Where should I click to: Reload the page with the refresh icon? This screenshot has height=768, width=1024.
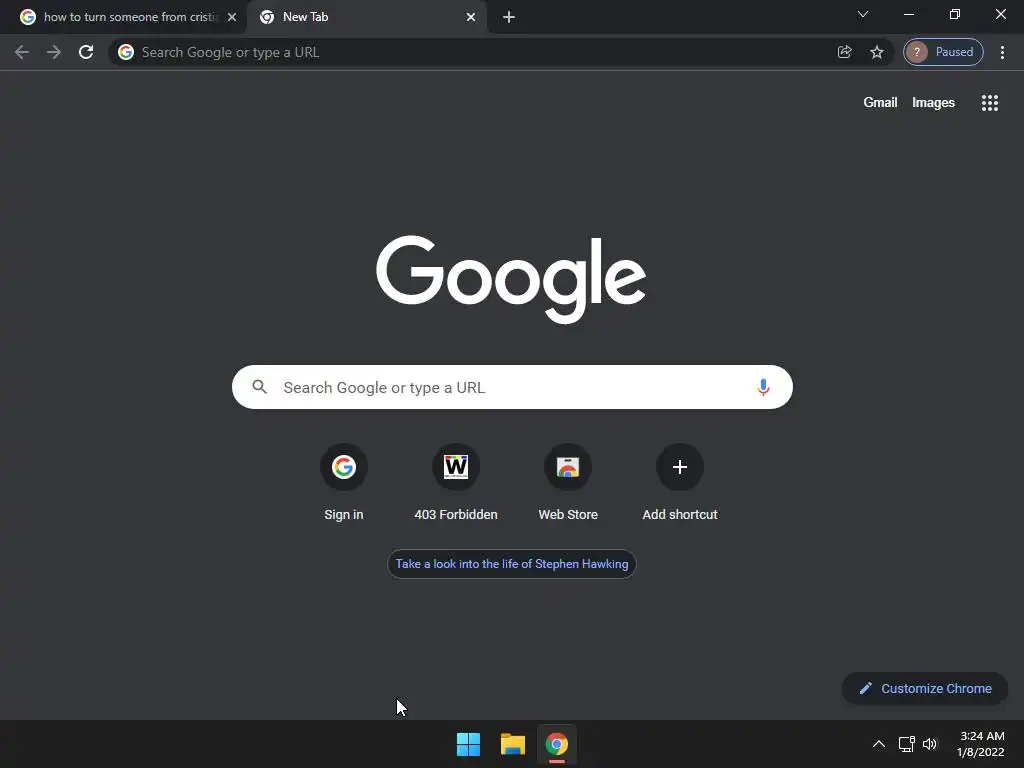(86, 52)
